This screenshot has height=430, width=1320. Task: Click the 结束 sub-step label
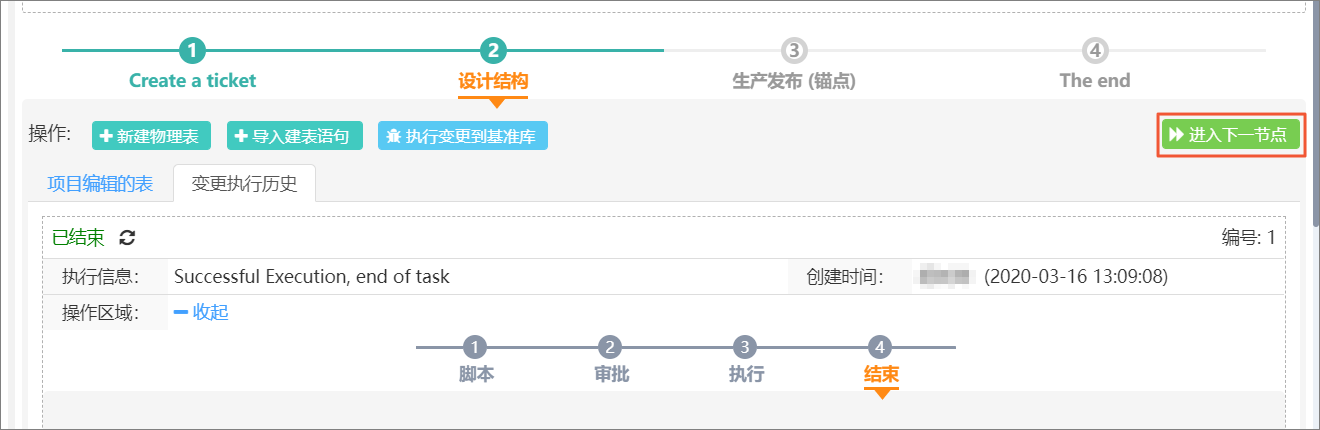coord(881,375)
